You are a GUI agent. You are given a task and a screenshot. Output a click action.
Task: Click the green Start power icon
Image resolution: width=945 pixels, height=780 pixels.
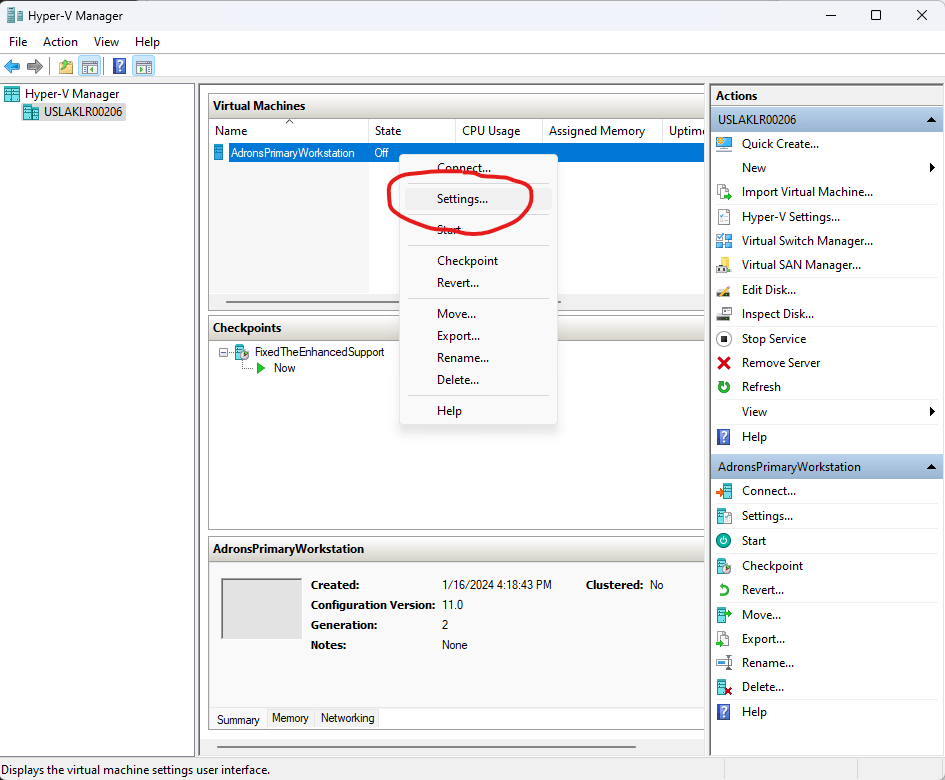724,541
